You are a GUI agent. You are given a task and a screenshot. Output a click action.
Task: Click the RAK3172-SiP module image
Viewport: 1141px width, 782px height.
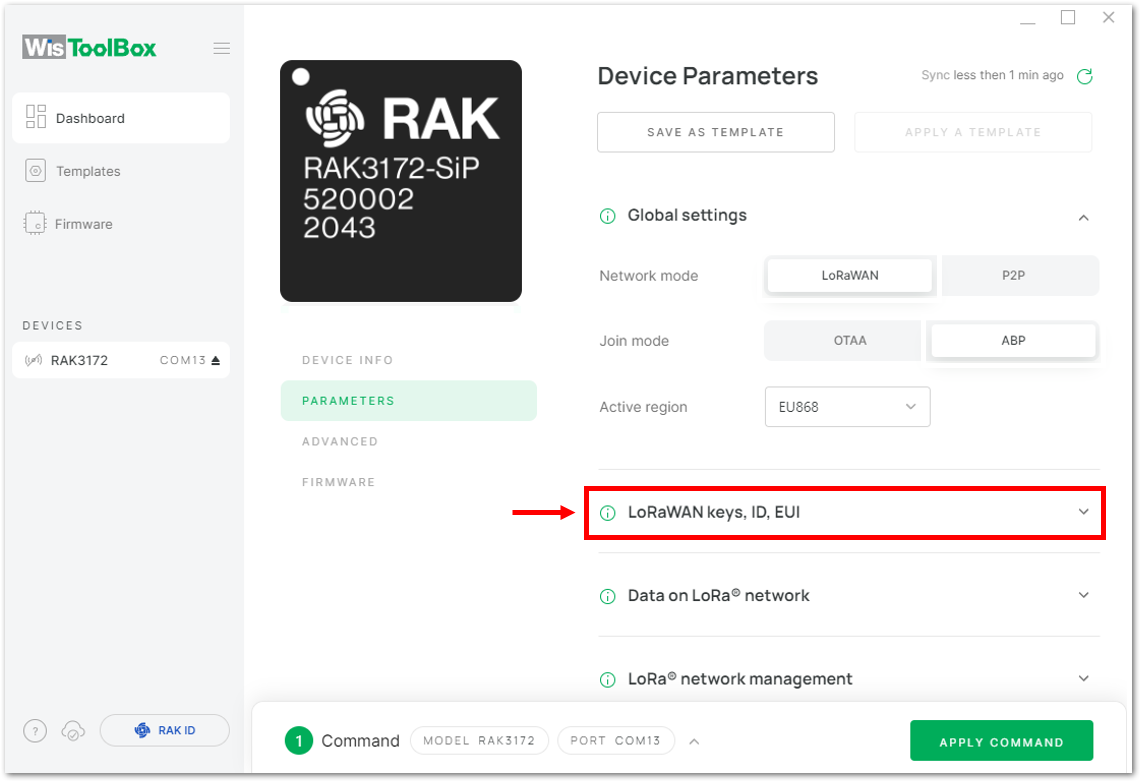pyautogui.click(x=401, y=180)
